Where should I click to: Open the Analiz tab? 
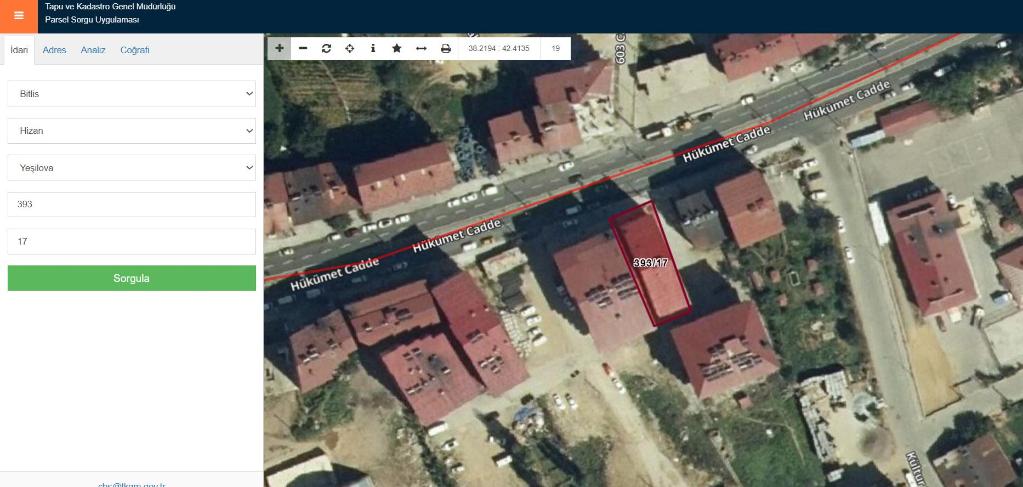[x=93, y=50]
